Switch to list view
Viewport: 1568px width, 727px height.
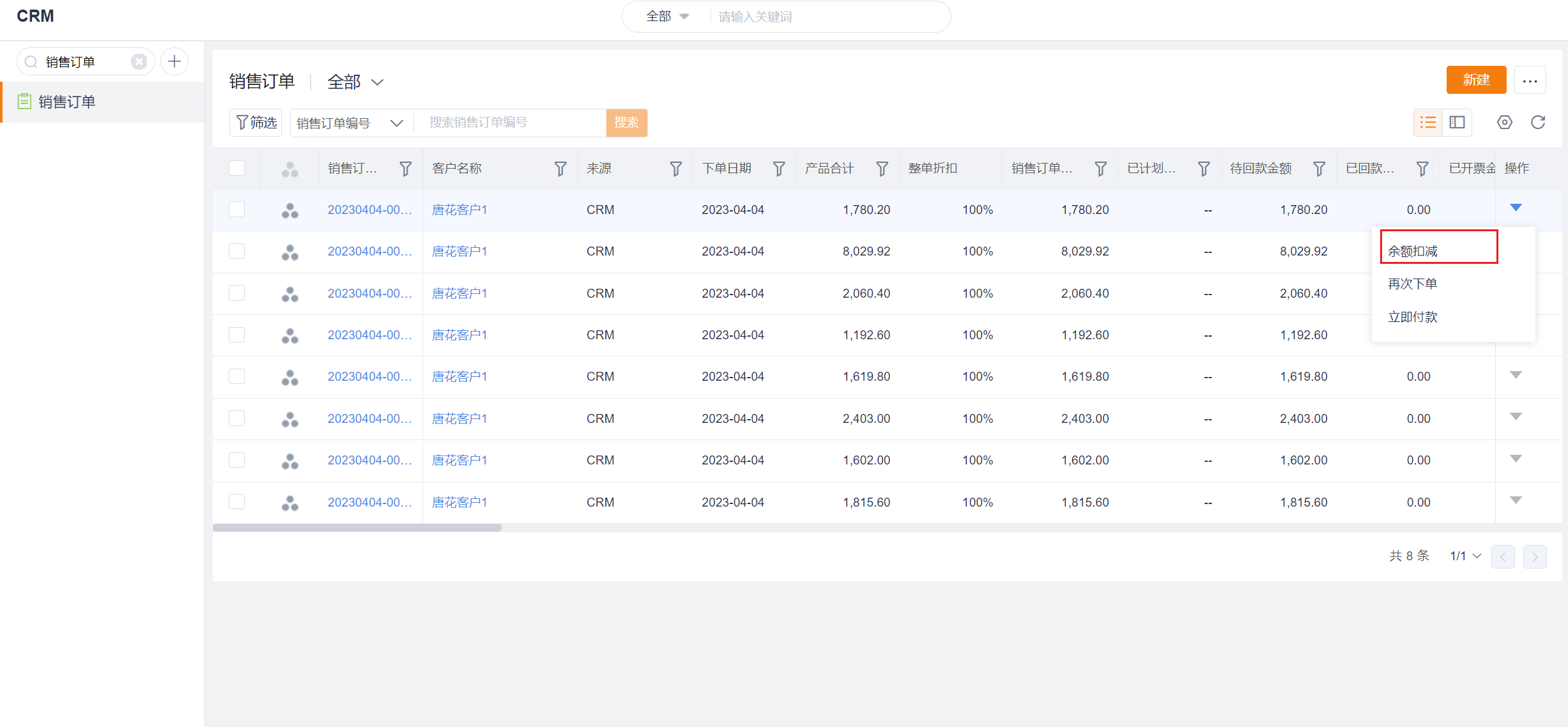(1428, 123)
